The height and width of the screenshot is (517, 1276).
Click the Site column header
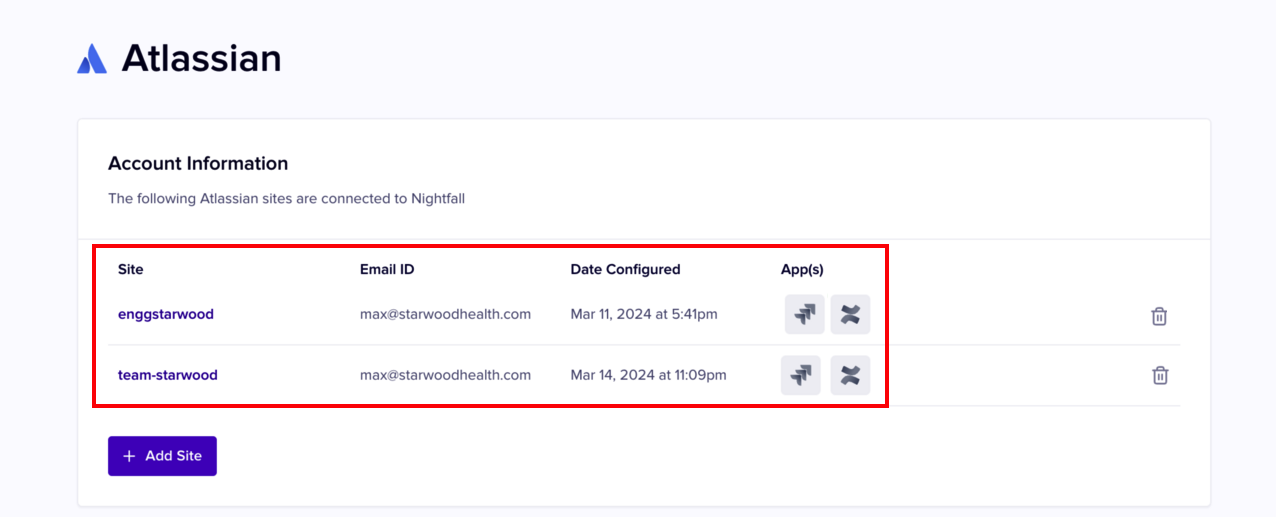click(x=131, y=269)
